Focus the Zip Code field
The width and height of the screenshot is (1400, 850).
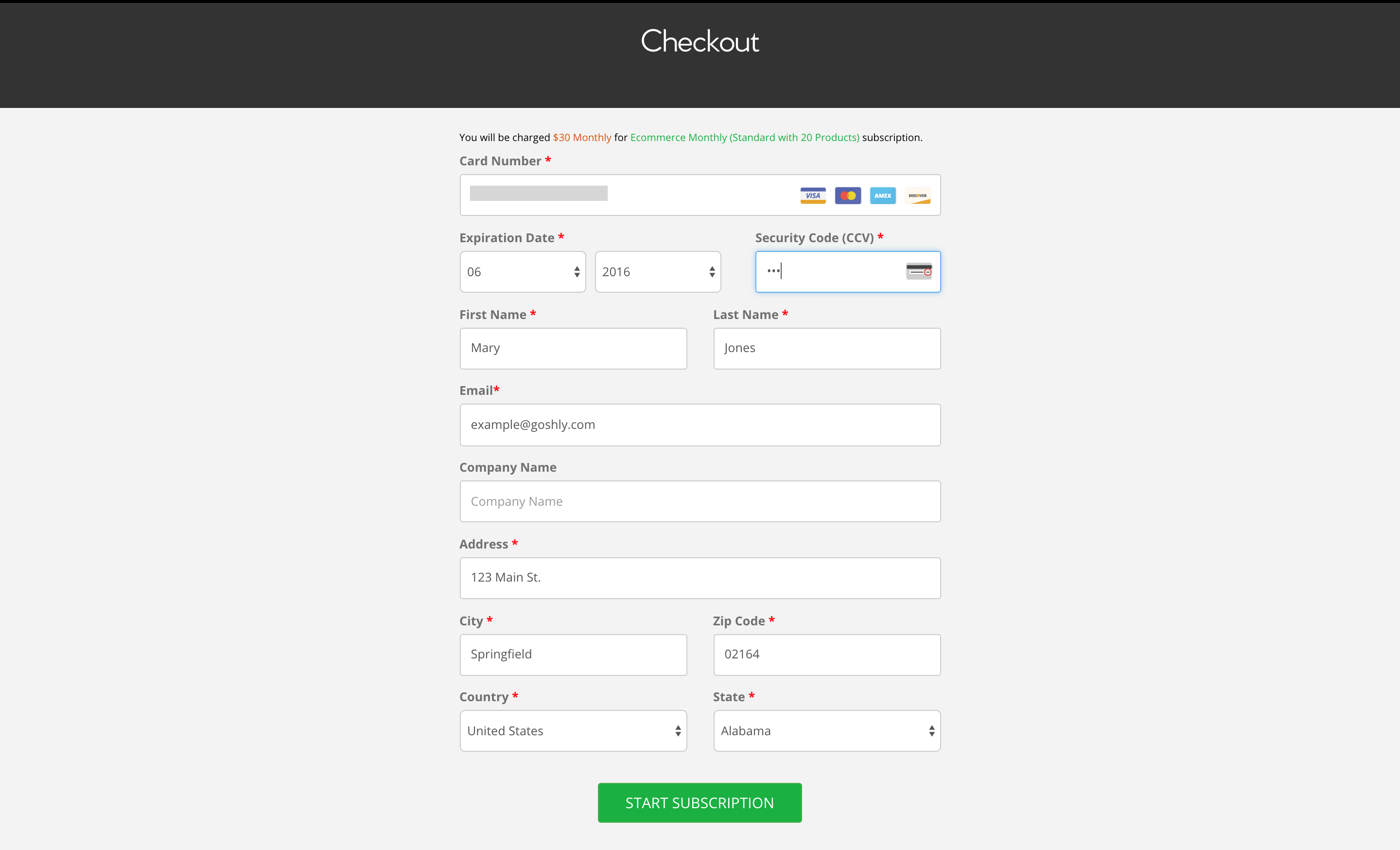tap(827, 655)
